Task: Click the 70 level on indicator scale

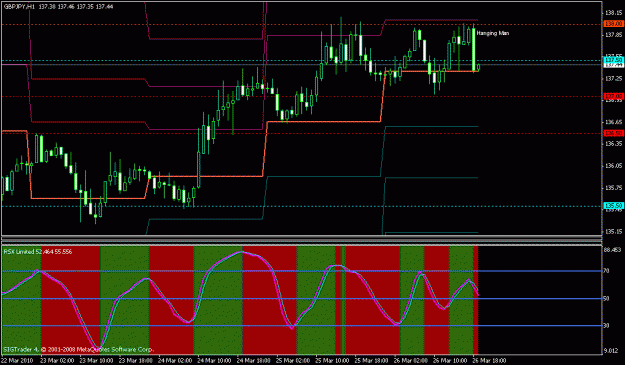Action: point(606,271)
